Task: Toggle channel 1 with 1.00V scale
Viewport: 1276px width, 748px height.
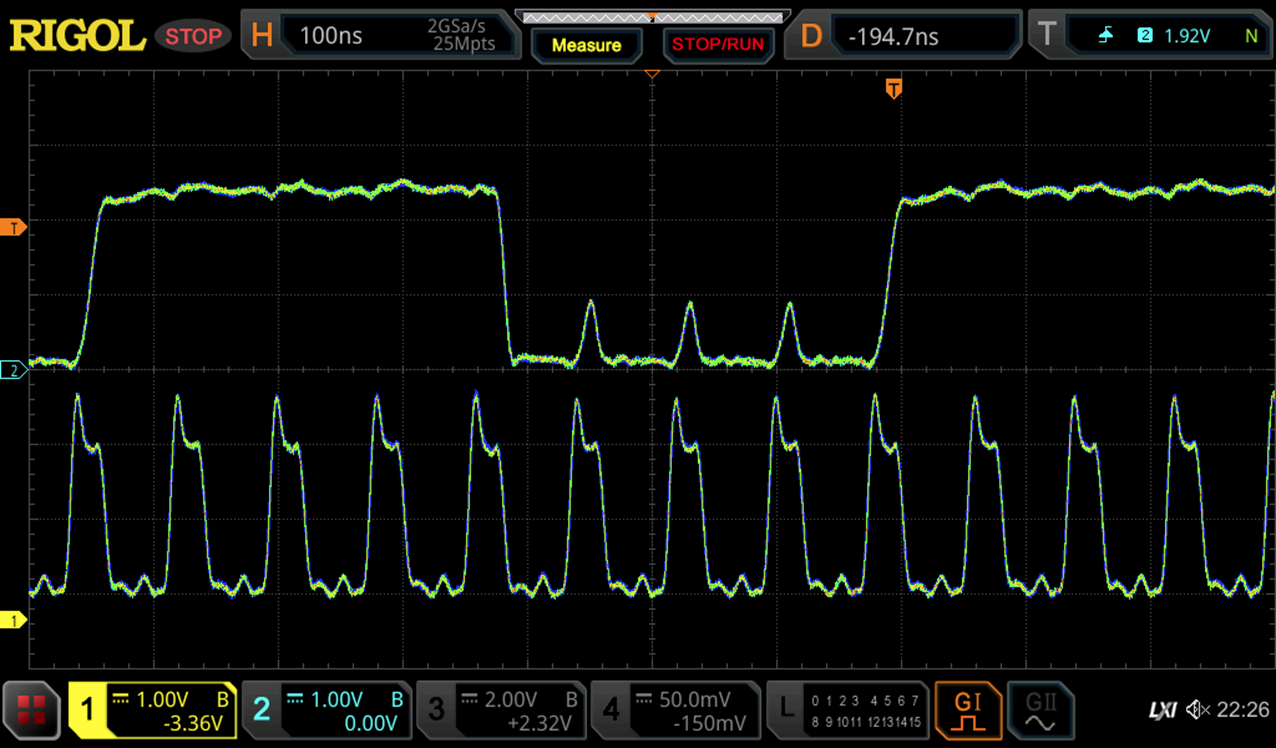Action: click(152, 710)
